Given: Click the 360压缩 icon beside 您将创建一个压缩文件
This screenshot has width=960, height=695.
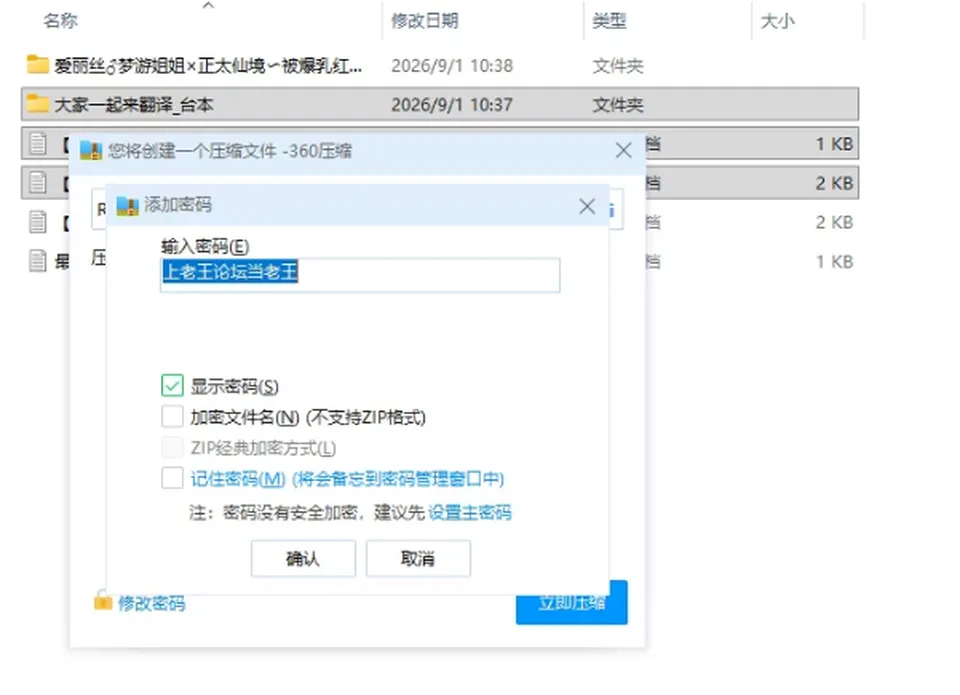Looking at the screenshot, I should point(91,151).
